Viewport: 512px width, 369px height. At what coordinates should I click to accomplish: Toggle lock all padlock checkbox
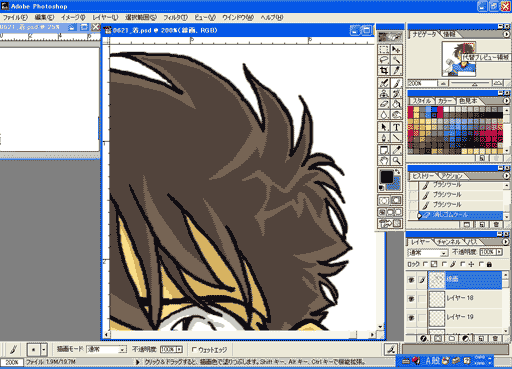click(481, 264)
